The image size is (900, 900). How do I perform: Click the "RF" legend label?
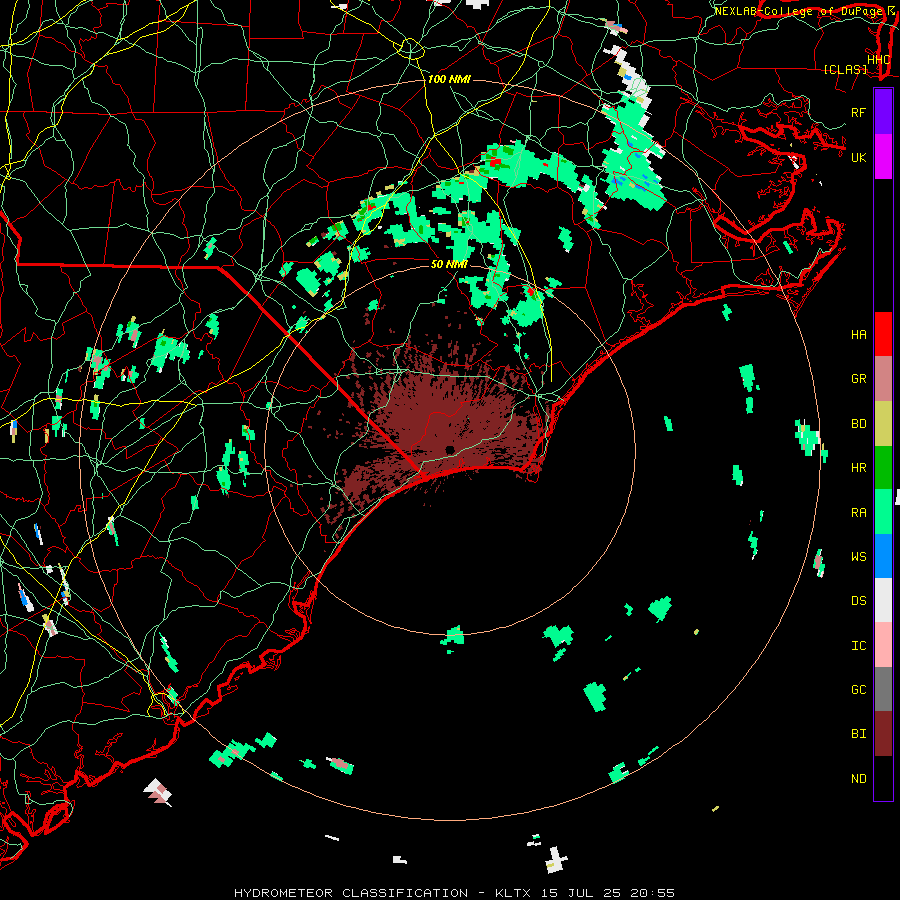(x=859, y=112)
